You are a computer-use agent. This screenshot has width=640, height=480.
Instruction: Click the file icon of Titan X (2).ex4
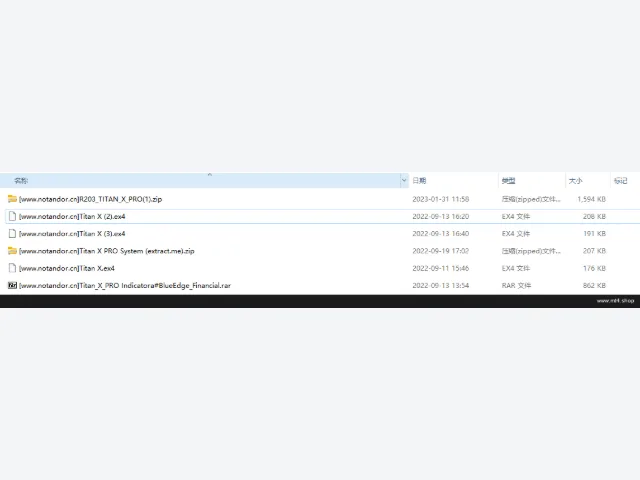coord(12,216)
